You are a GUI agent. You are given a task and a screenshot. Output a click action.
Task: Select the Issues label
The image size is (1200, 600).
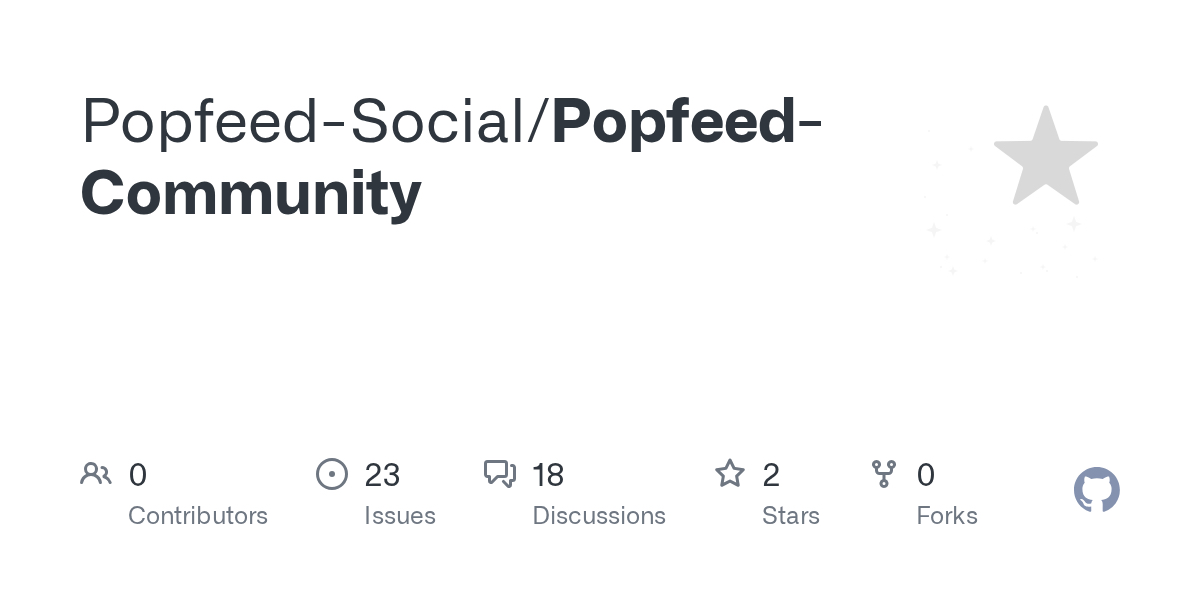(400, 516)
